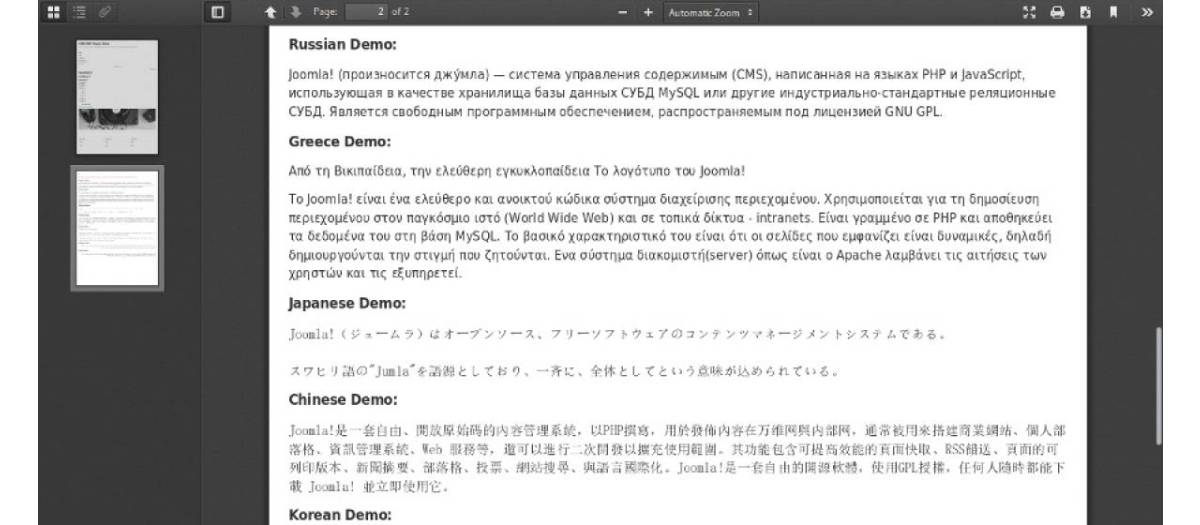Click the Russian Demo heading
This screenshot has width=1200, height=525.
[x=342, y=45]
